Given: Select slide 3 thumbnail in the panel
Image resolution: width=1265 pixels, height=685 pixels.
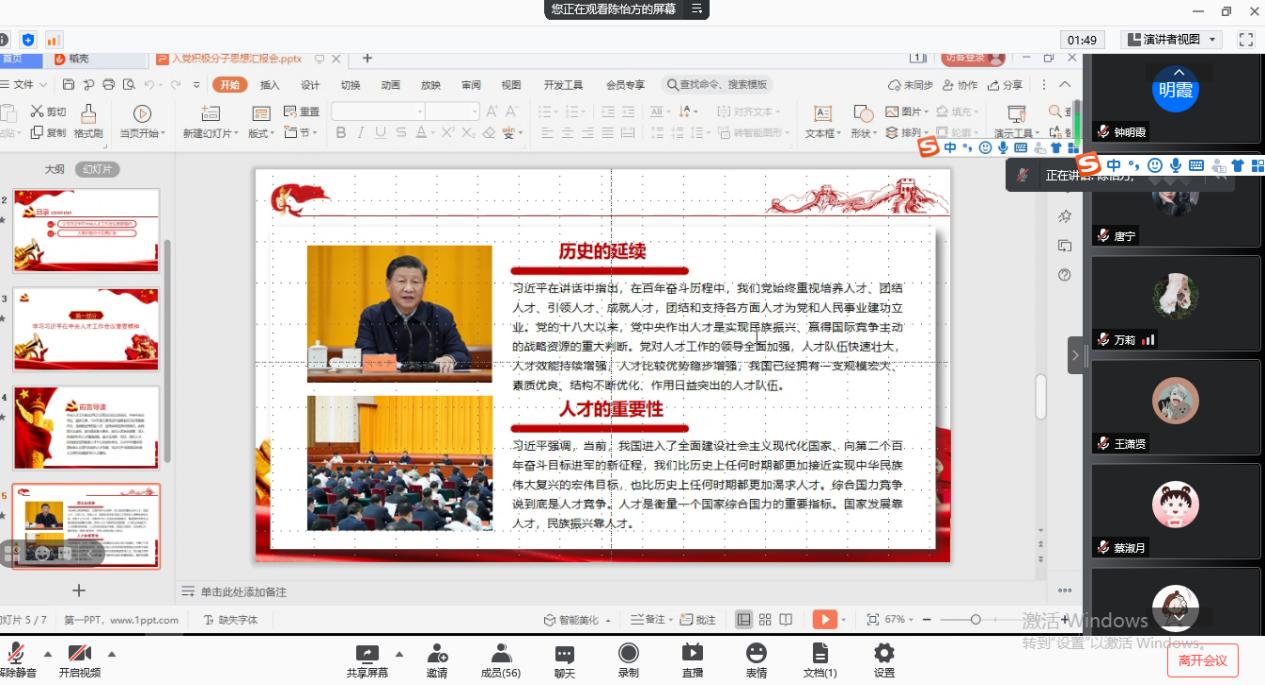Looking at the screenshot, I should click(86, 330).
